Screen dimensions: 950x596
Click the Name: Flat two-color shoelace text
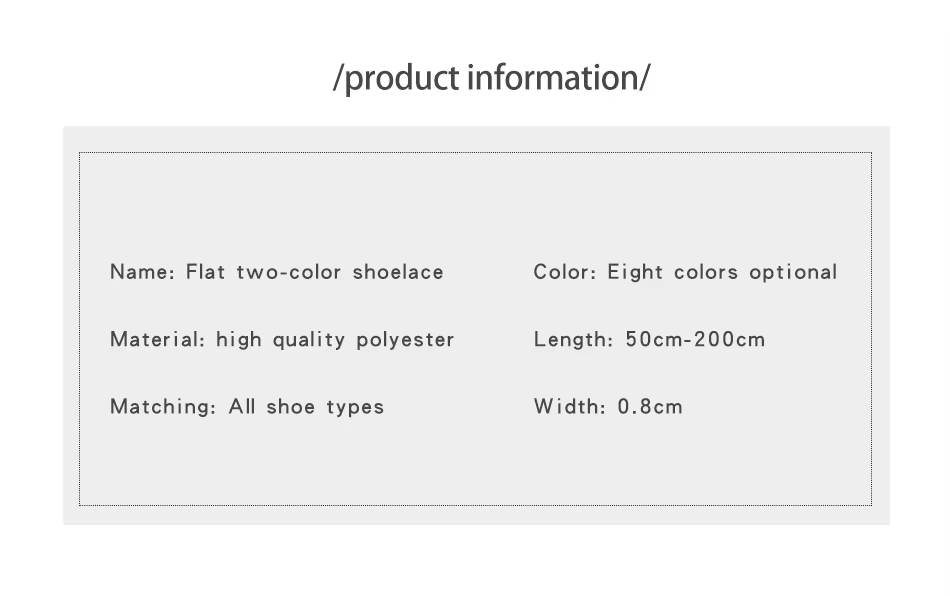(277, 272)
